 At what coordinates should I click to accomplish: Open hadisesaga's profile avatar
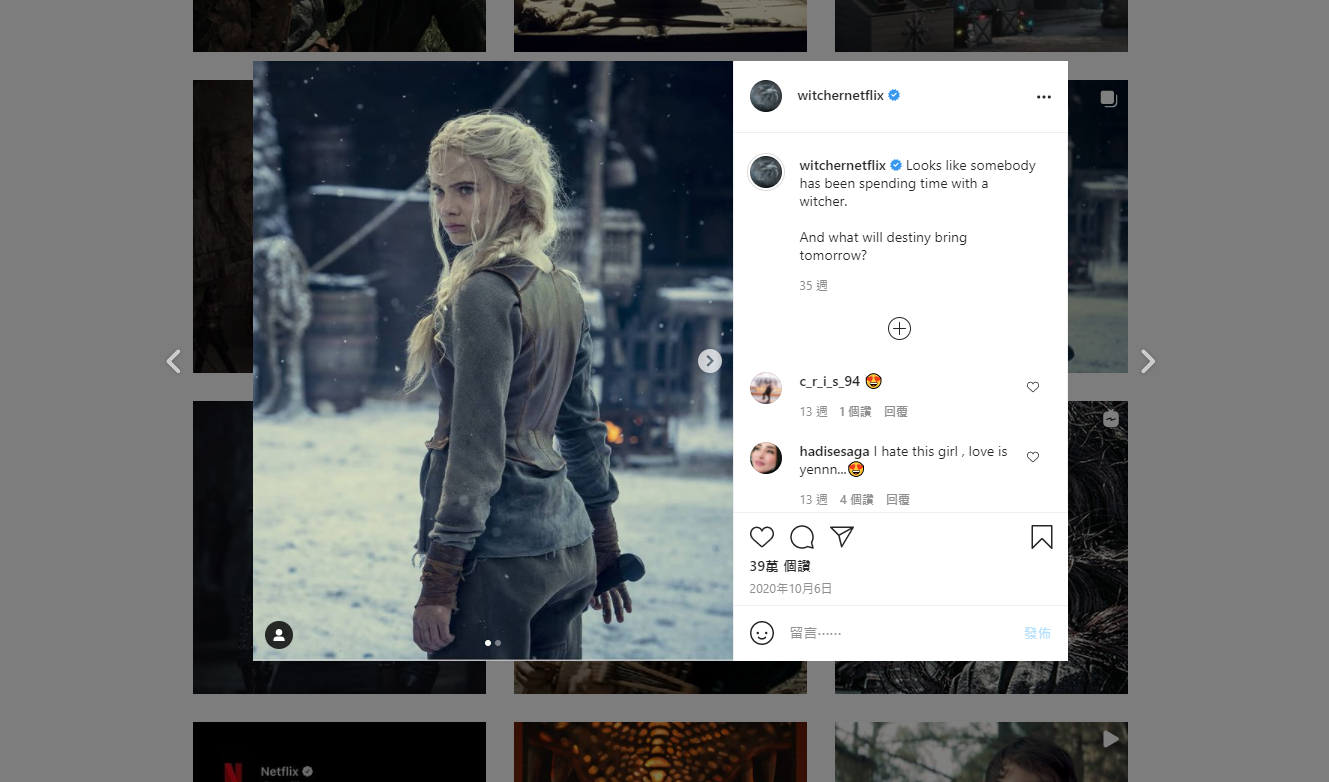click(x=766, y=458)
